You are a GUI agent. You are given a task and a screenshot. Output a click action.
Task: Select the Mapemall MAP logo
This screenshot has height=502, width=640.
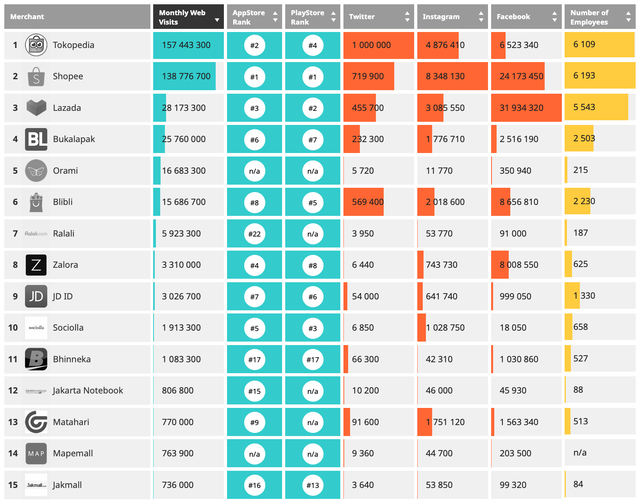[x=36, y=453]
